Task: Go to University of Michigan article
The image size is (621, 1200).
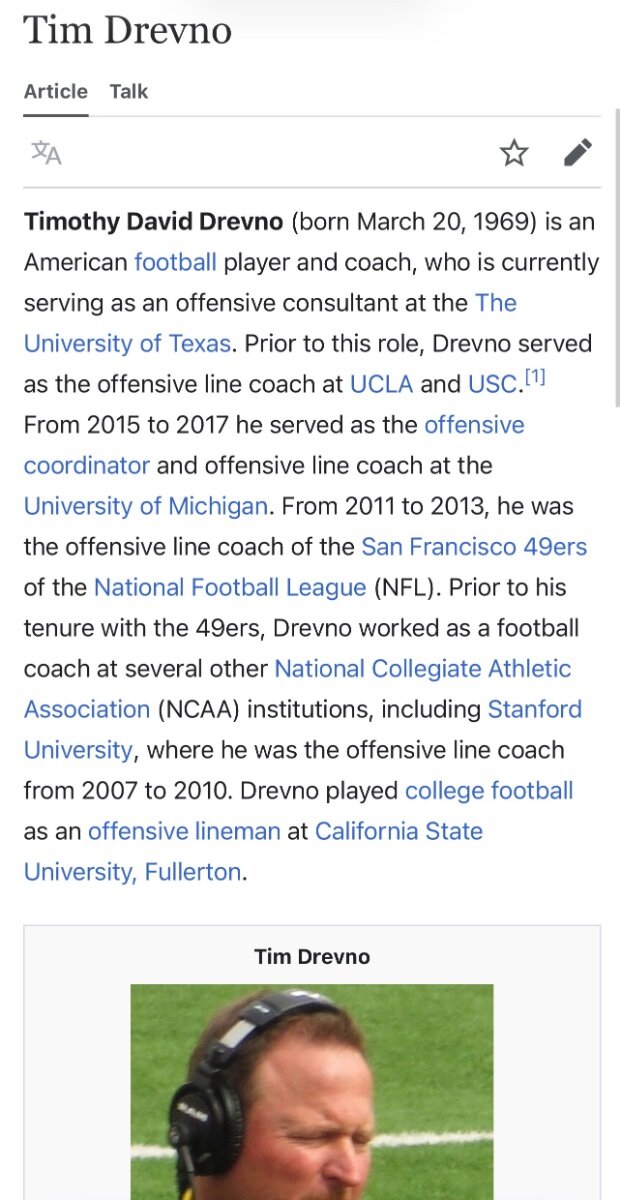Action: tap(146, 506)
